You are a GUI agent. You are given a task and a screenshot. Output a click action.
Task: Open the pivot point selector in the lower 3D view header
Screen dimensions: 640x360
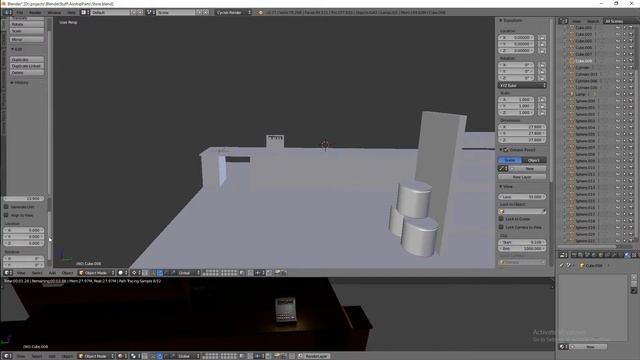(135, 356)
